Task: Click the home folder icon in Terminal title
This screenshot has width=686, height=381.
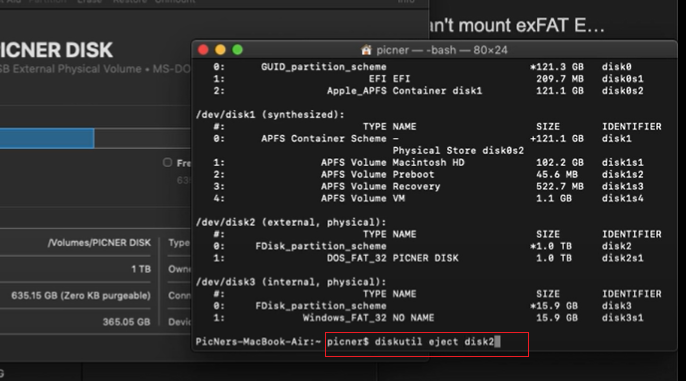Action: point(366,50)
